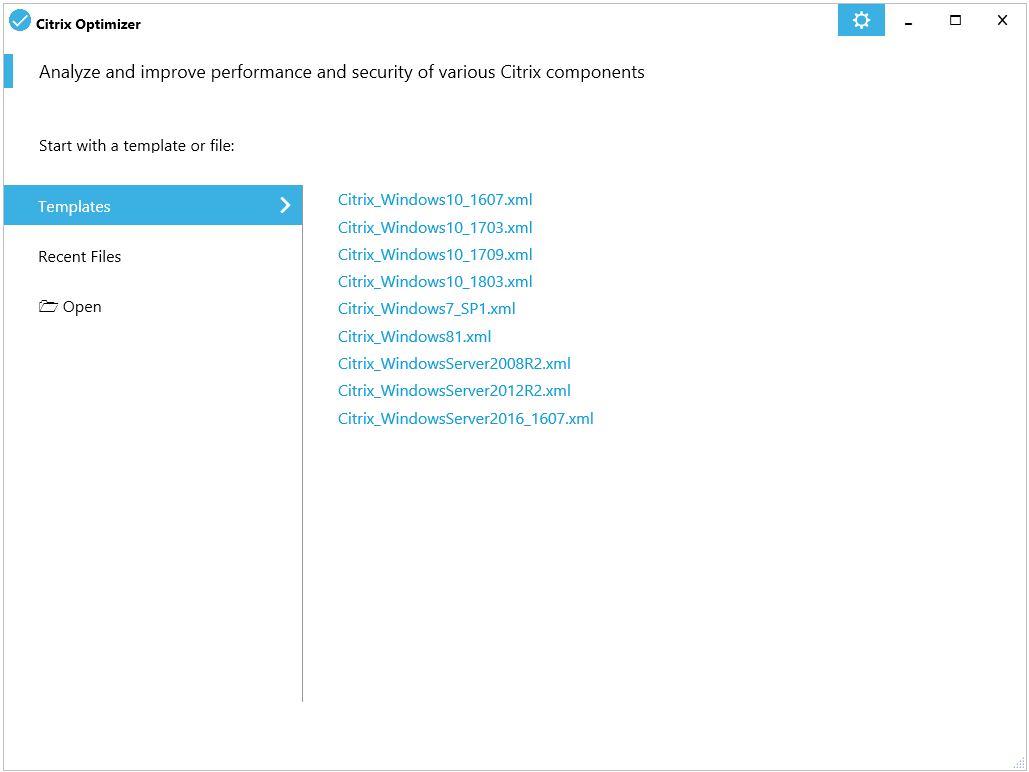The image size is (1029, 772).
Task: Select Citrix_Windows10_1803.xml template
Action: pyautogui.click(x=435, y=282)
